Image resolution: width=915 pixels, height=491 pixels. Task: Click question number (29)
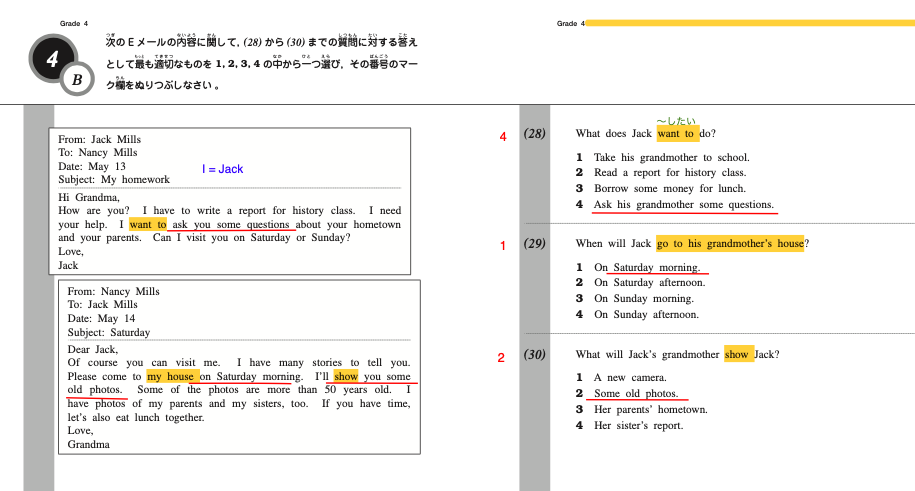(535, 243)
